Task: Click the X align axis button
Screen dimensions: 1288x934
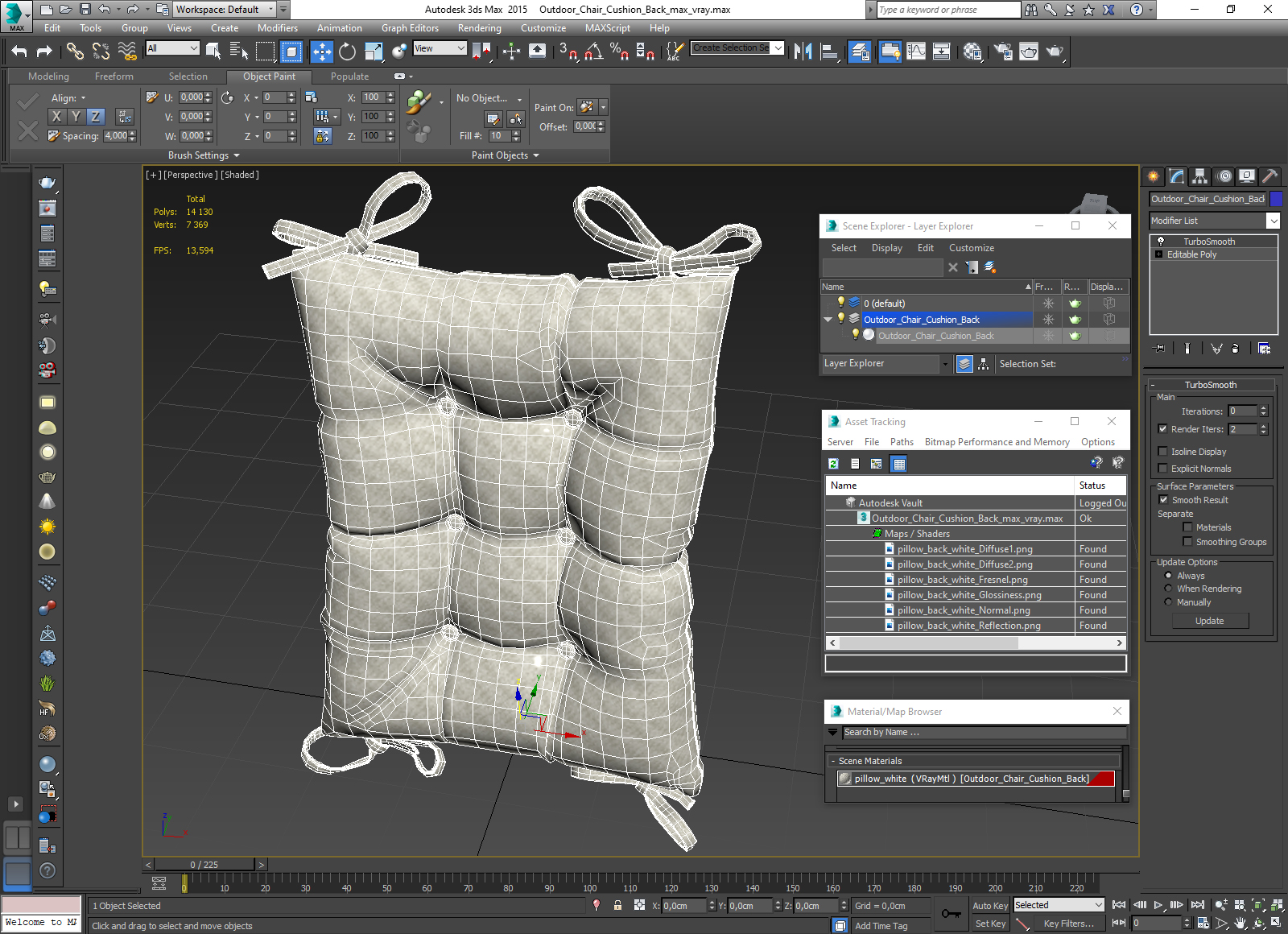Action: click(56, 117)
